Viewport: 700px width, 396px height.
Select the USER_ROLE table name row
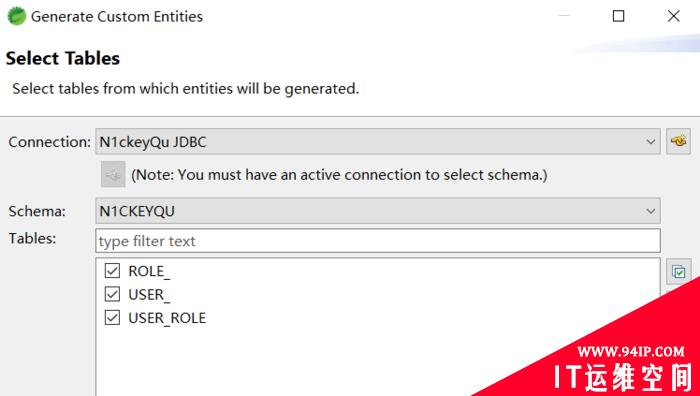pos(167,318)
